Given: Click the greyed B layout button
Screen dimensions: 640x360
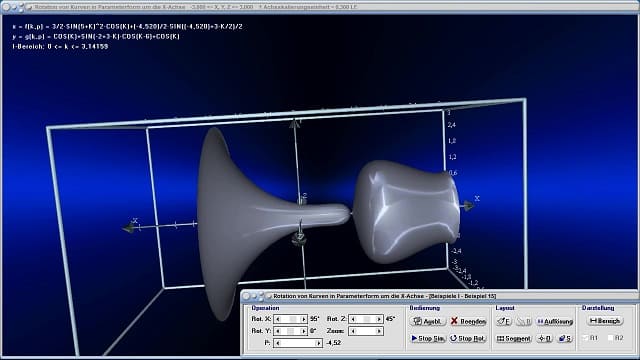Looking at the screenshot, I should 524,321.
